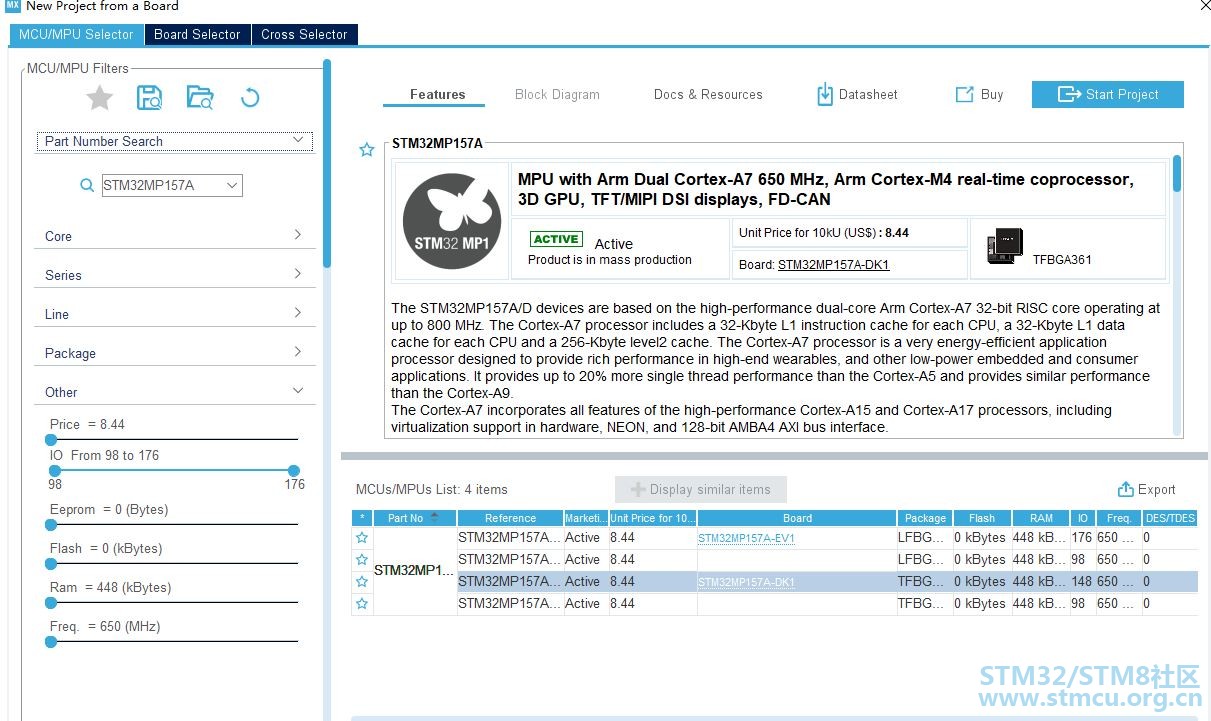The height and width of the screenshot is (721, 1211).
Task: Star the second LFBGA row with 98 IO
Action: pyautogui.click(x=362, y=559)
